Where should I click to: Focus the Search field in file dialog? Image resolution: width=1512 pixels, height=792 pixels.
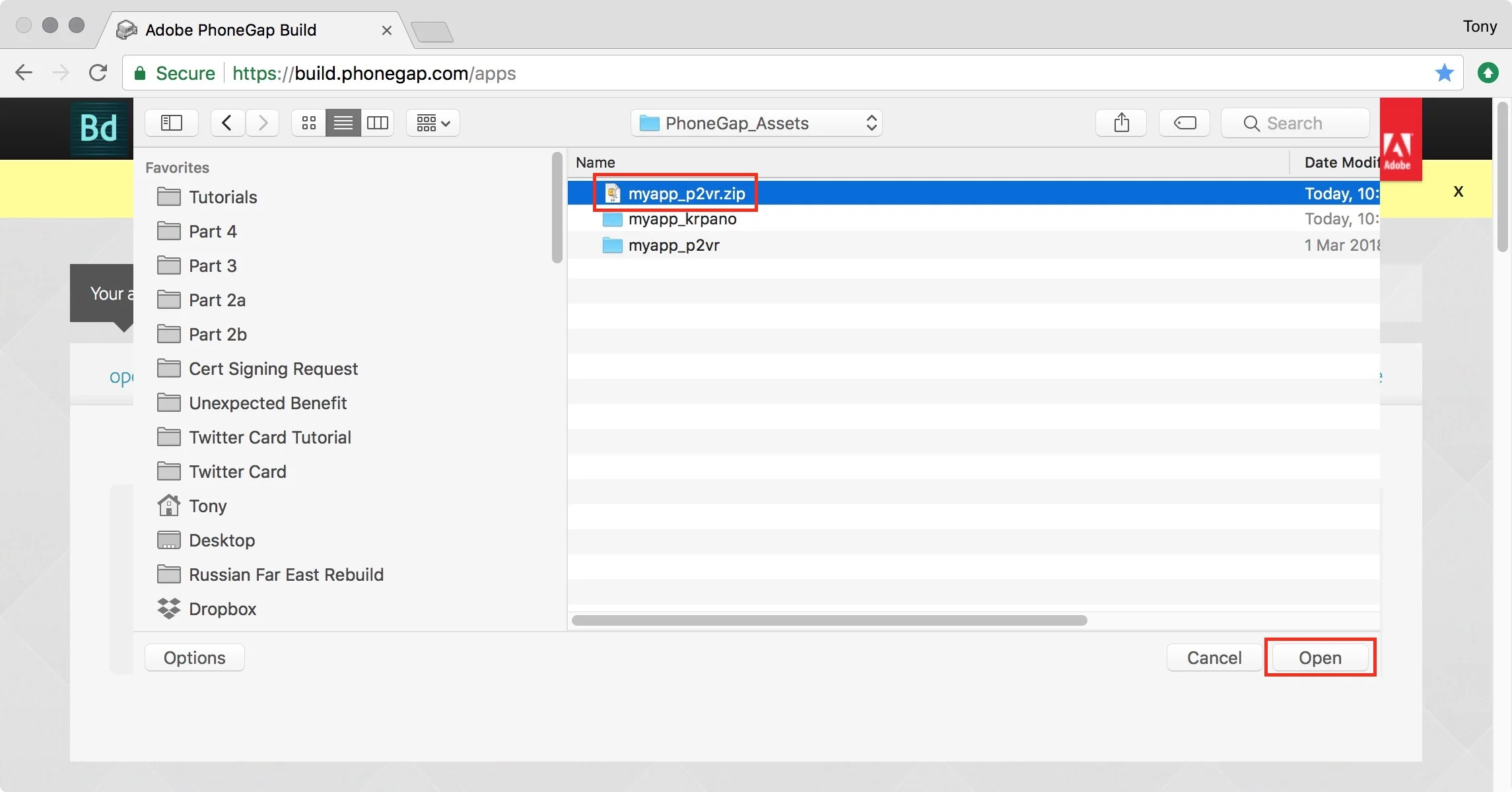pos(1295,123)
